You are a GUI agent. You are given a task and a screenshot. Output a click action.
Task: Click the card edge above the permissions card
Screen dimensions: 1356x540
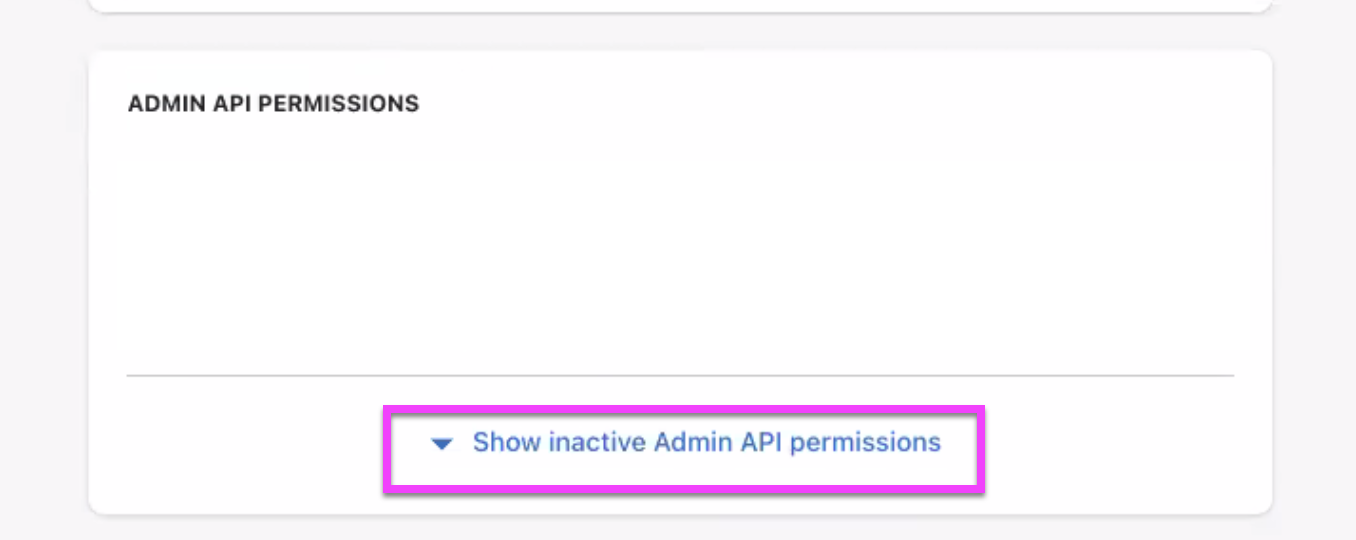(x=680, y=10)
